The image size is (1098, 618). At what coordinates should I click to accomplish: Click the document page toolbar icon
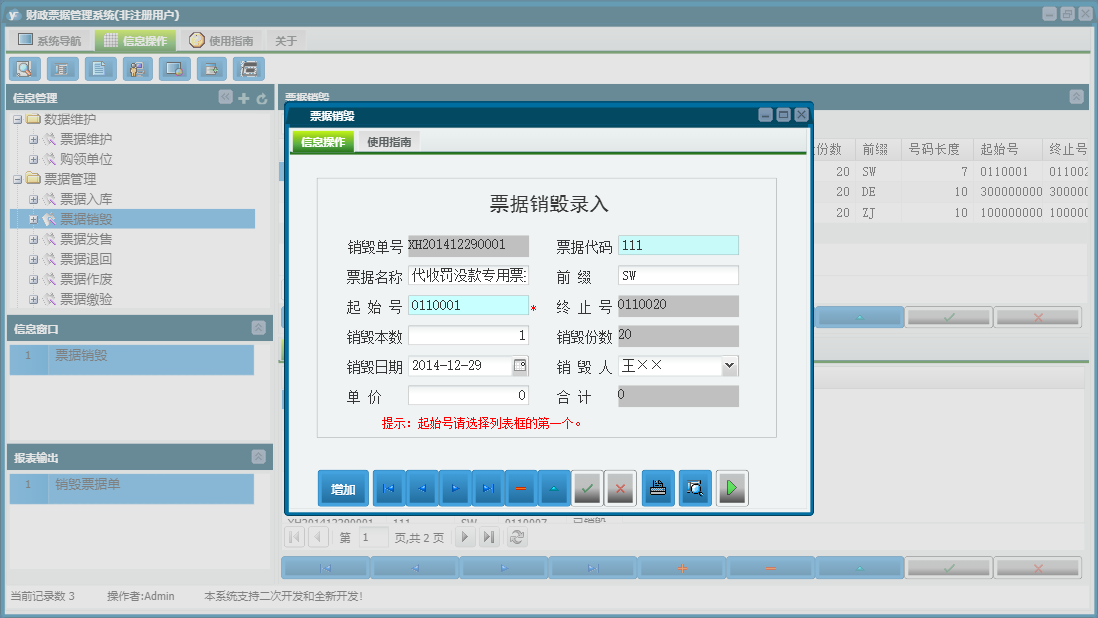pos(99,69)
